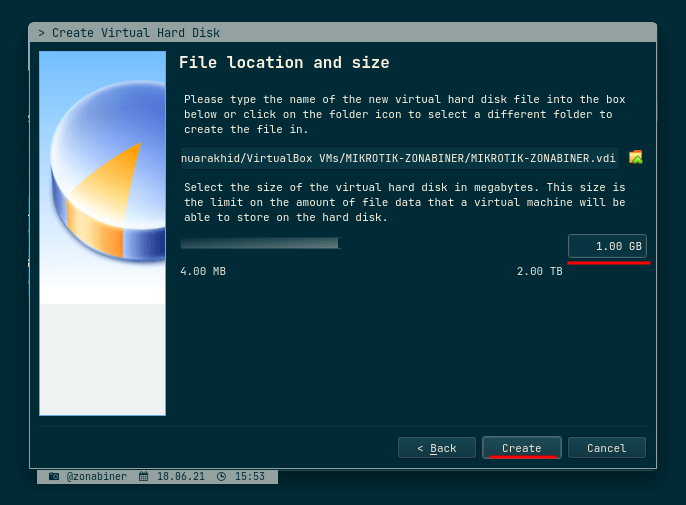
Task: Go back with the Back button
Action: (437, 448)
